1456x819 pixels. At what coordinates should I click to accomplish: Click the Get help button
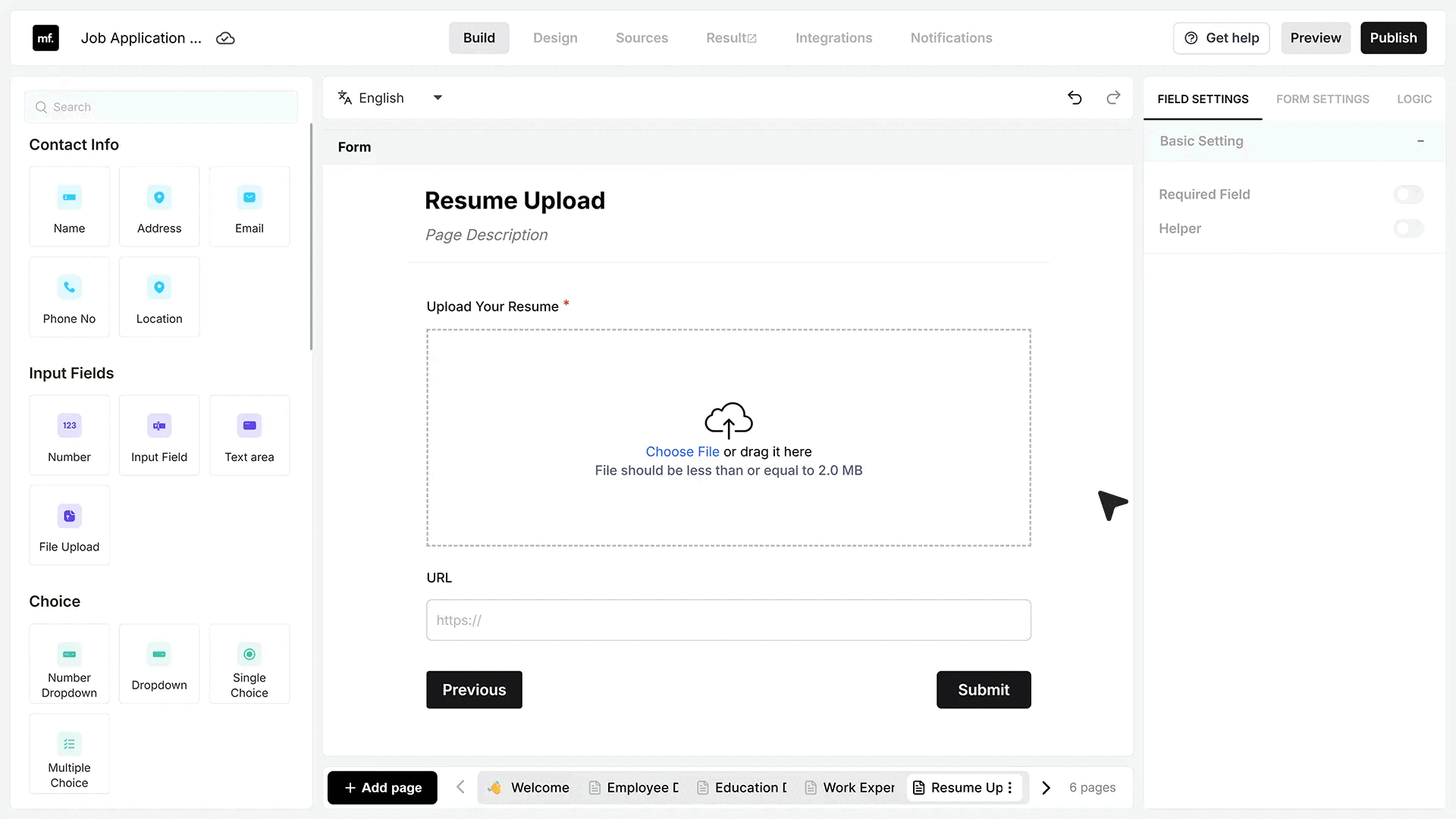[1222, 38]
